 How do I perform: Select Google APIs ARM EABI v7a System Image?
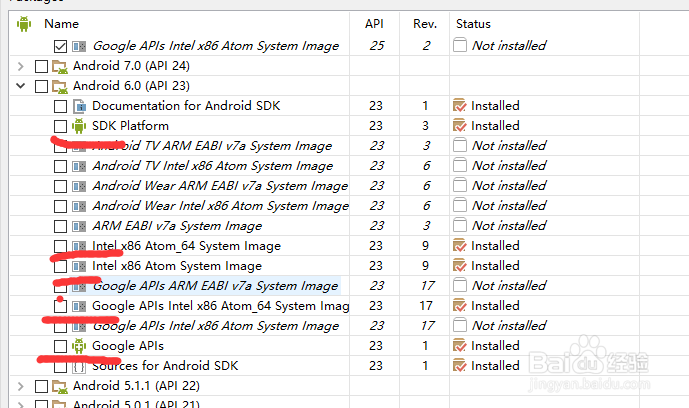(216, 286)
